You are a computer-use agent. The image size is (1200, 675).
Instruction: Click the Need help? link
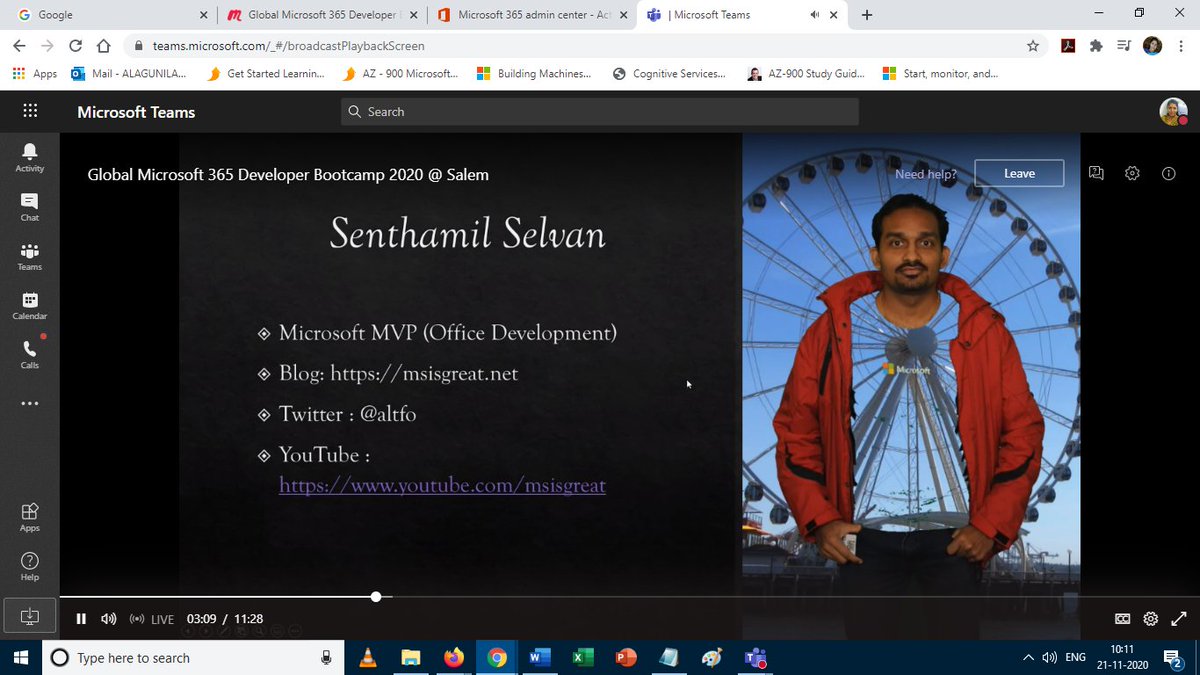click(x=925, y=174)
